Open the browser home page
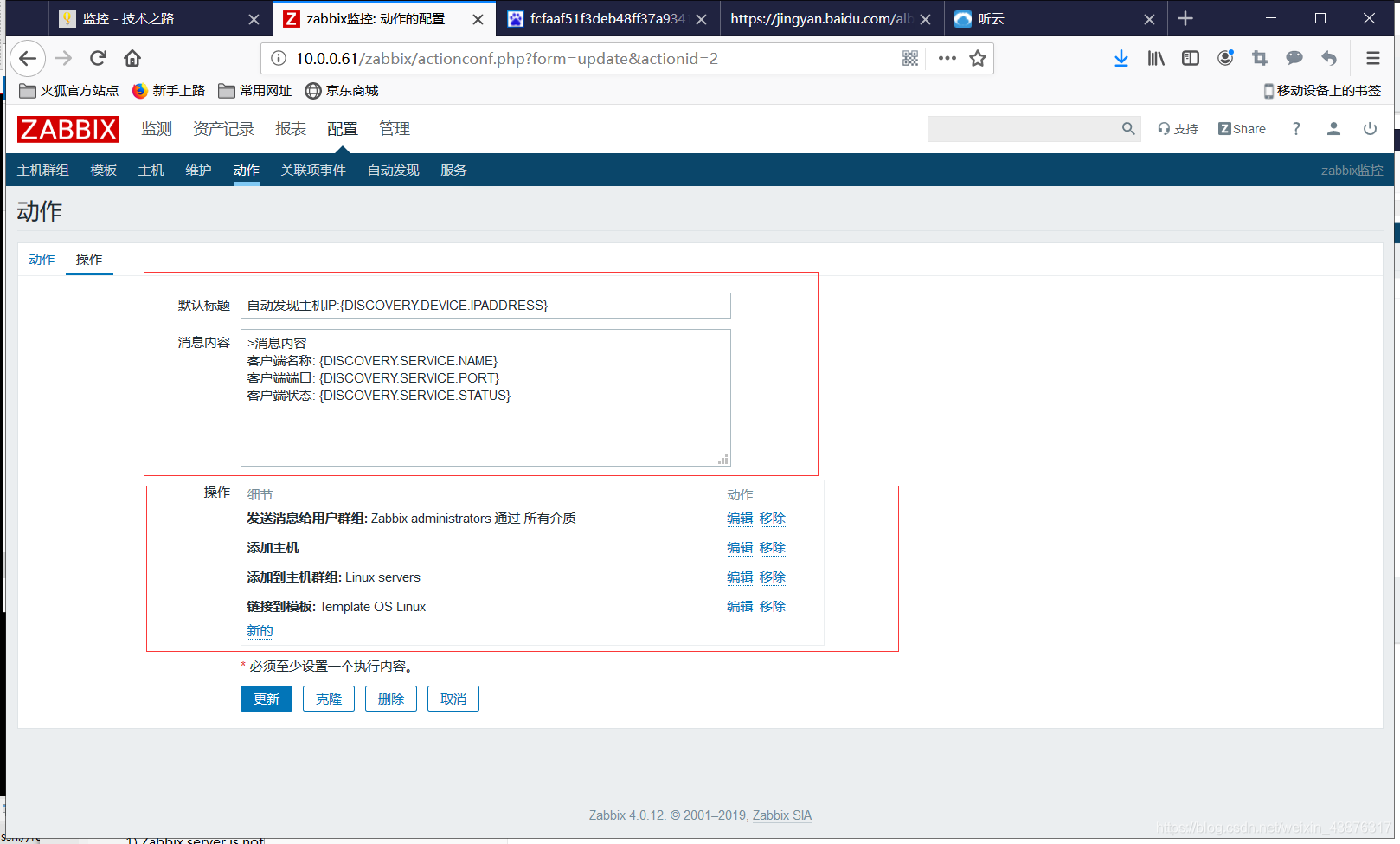Screen dimensions: 1400x844 [x=132, y=58]
